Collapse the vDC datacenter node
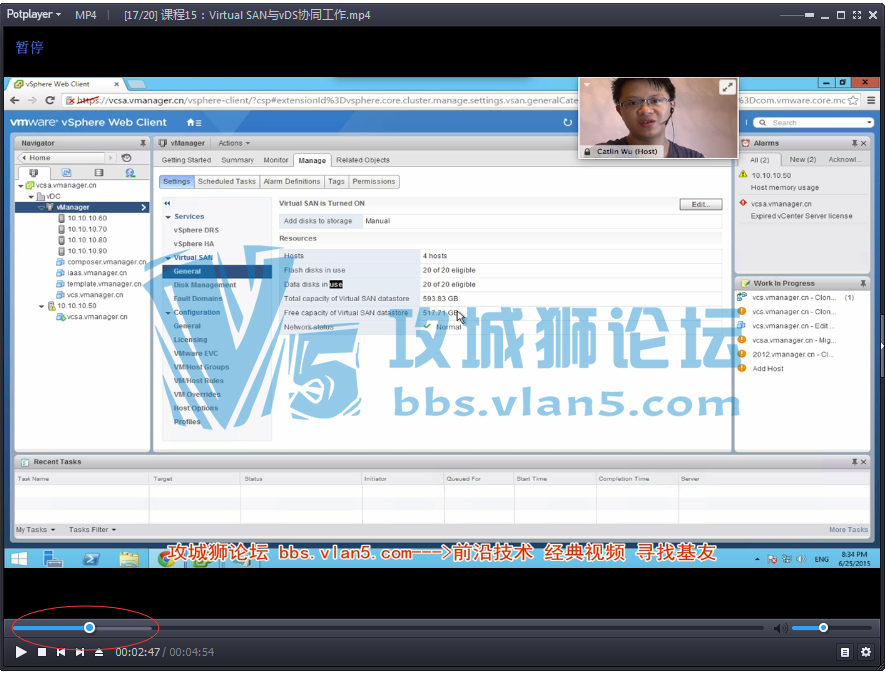 31,196
